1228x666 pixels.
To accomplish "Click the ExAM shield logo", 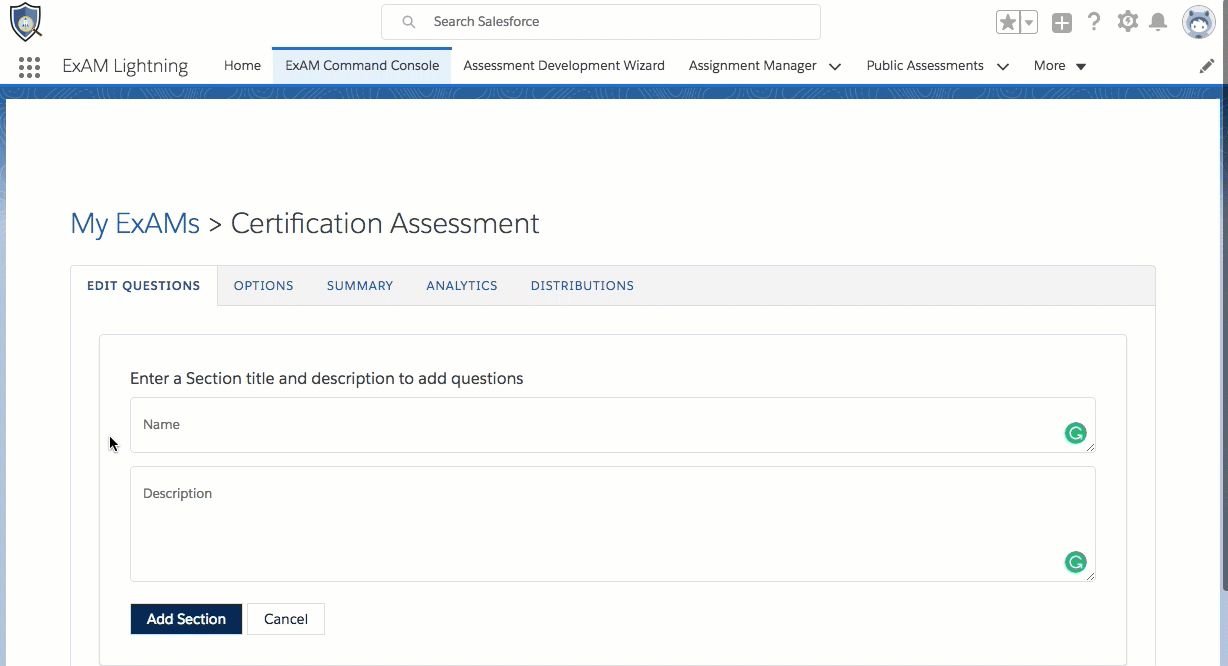I will [x=25, y=21].
